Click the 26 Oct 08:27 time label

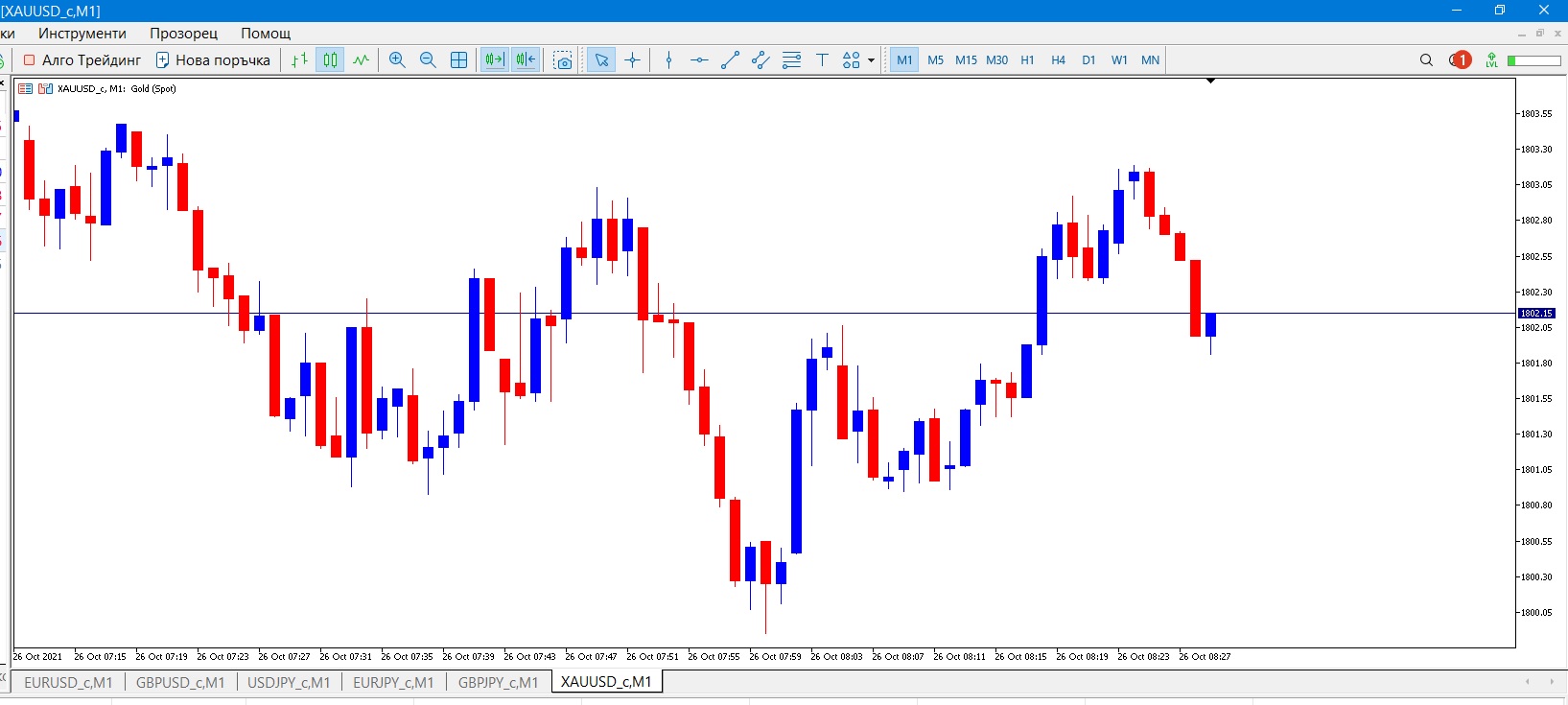pyautogui.click(x=1205, y=657)
